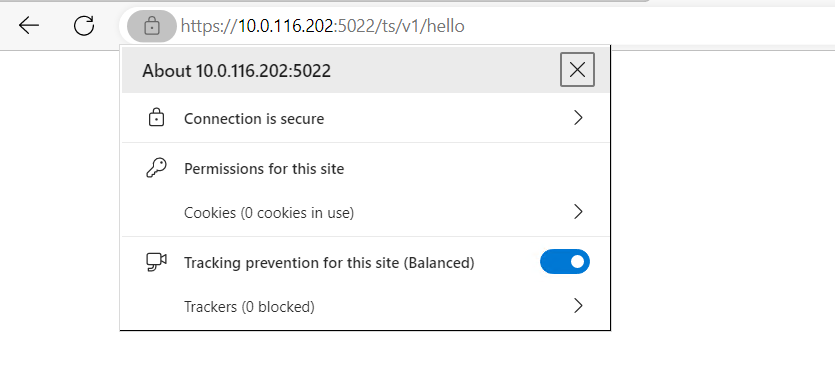Click the /ts/v1/hello path in URL
The width and height of the screenshot is (835, 389).
420,26
